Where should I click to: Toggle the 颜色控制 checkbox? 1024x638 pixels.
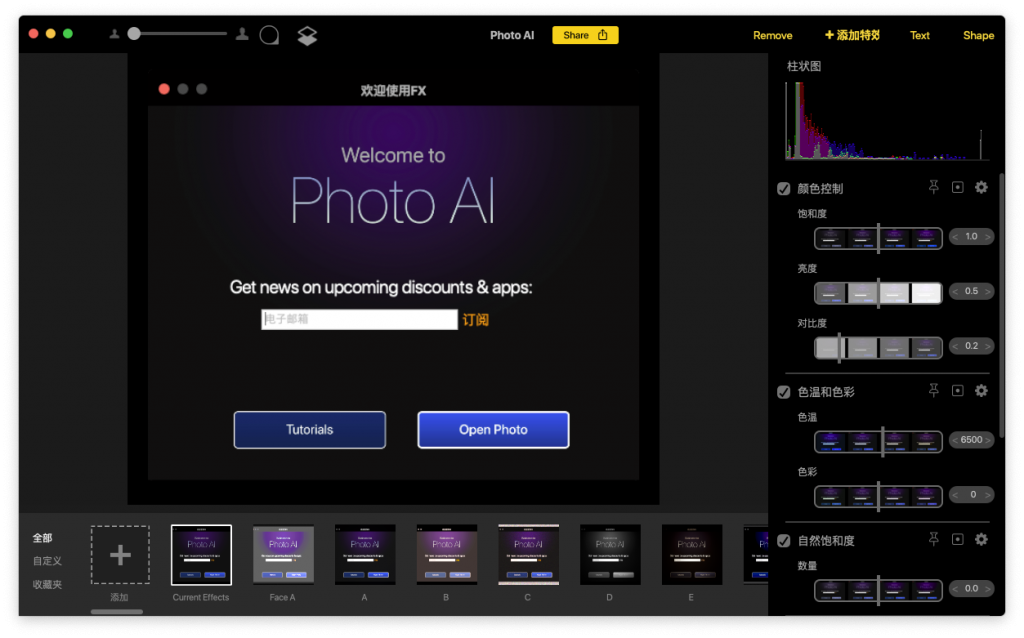(x=784, y=189)
